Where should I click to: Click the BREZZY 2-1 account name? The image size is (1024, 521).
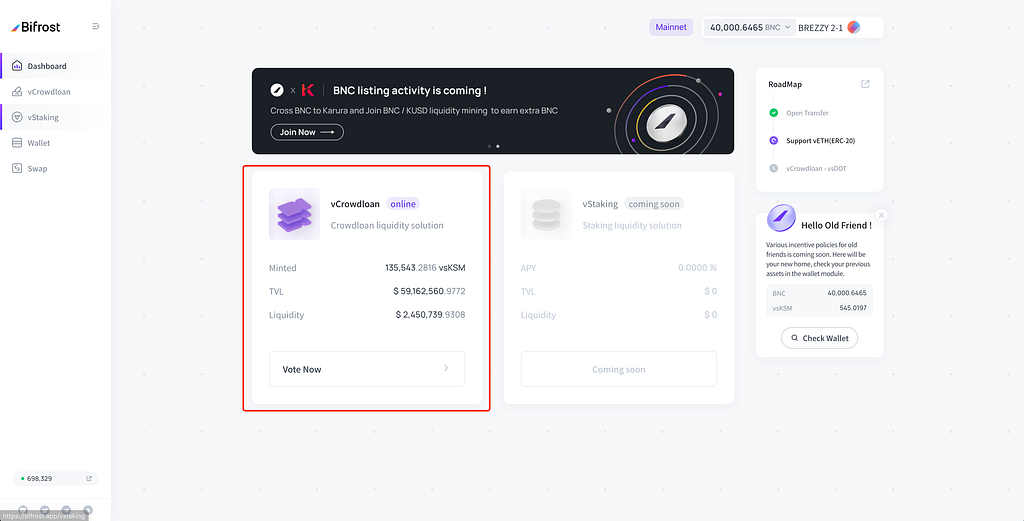coord(820,28)
